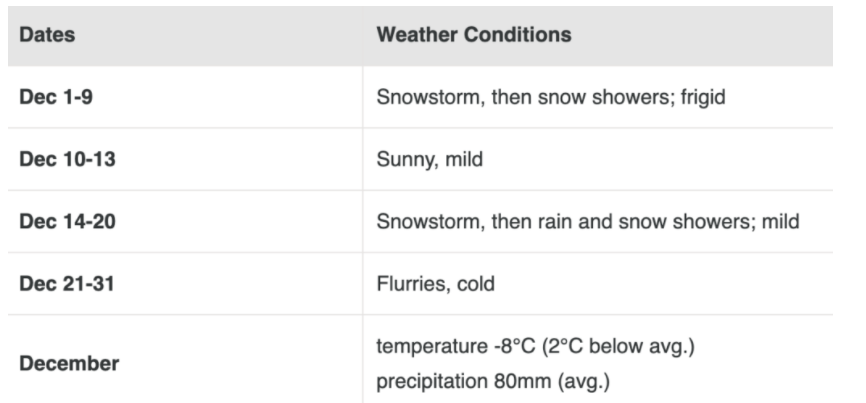Click the 'Sunny, mild' forecast text
Image resolution: width=866 pixels, height=403 pixels.
pyautogui.click(x=430, y=160)
